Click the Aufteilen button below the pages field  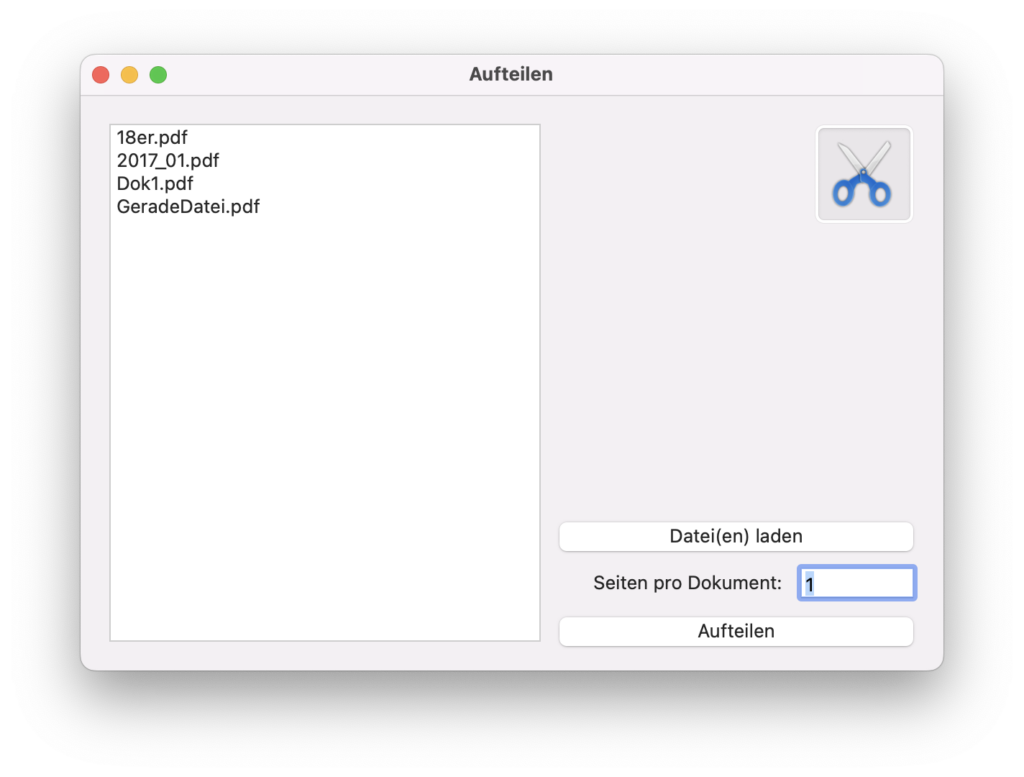point(736,631)
